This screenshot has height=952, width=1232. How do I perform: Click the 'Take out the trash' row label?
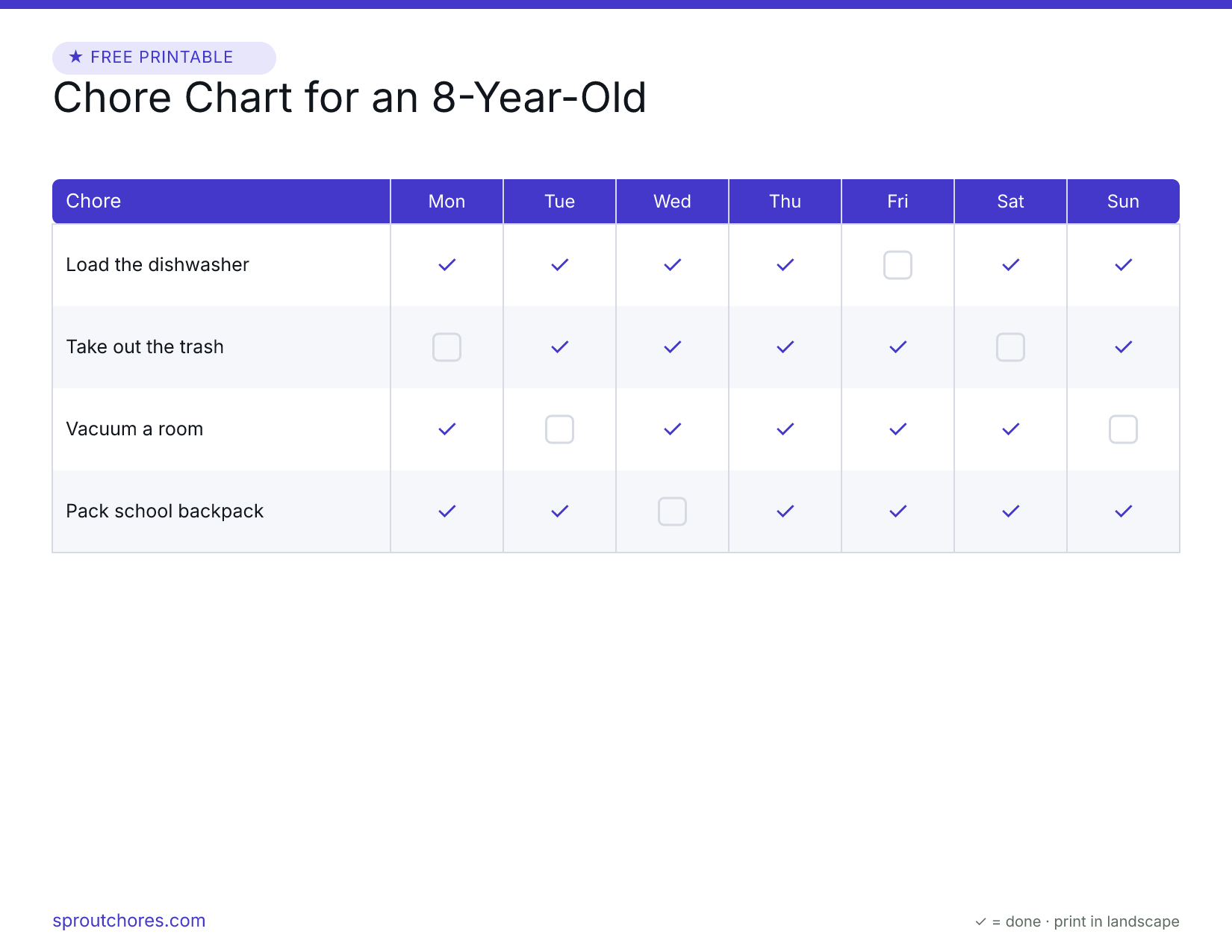click(x=145, y=347)
